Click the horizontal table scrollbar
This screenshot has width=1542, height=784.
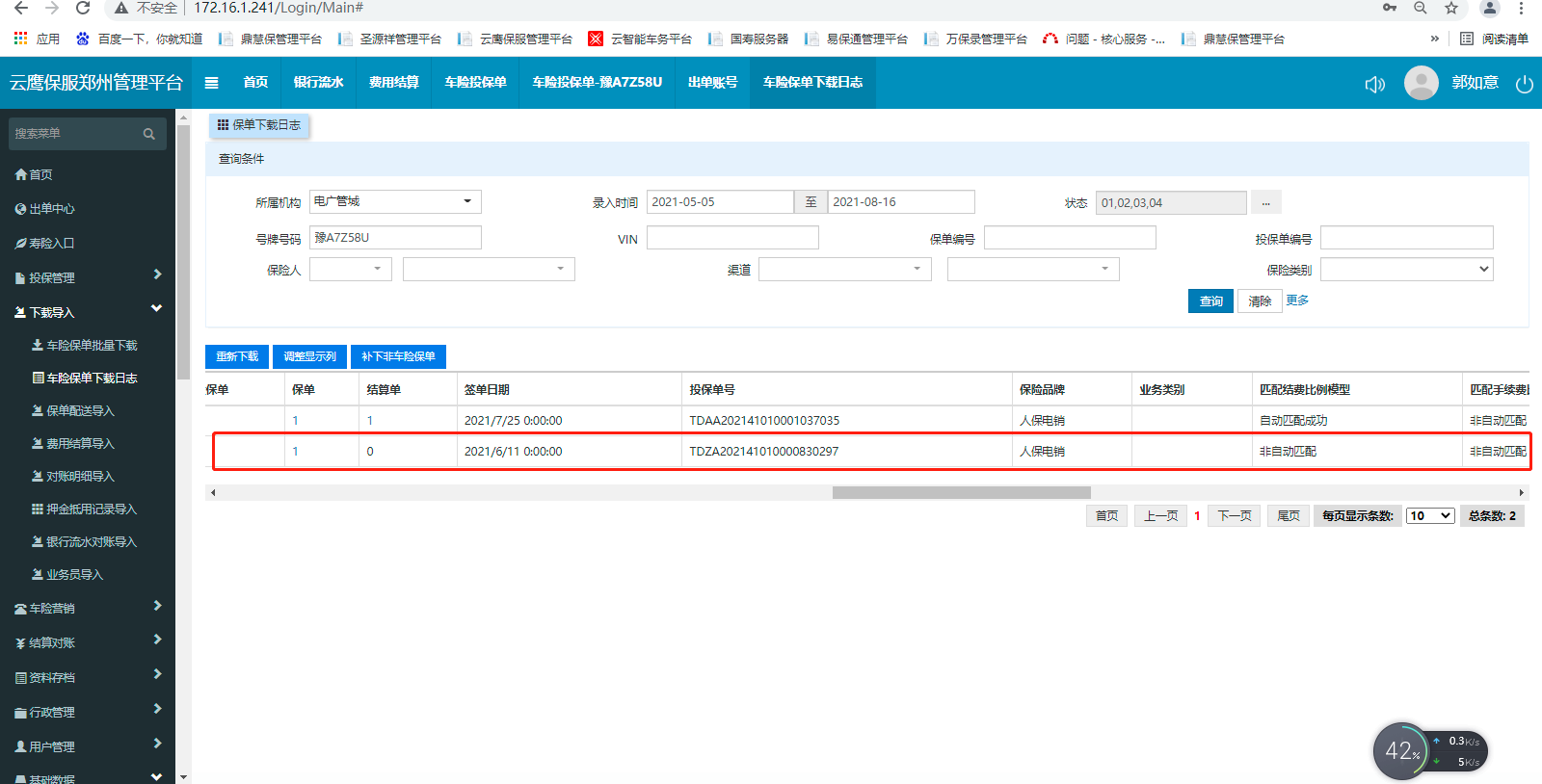pyautogui.click(x=961, y=492)
